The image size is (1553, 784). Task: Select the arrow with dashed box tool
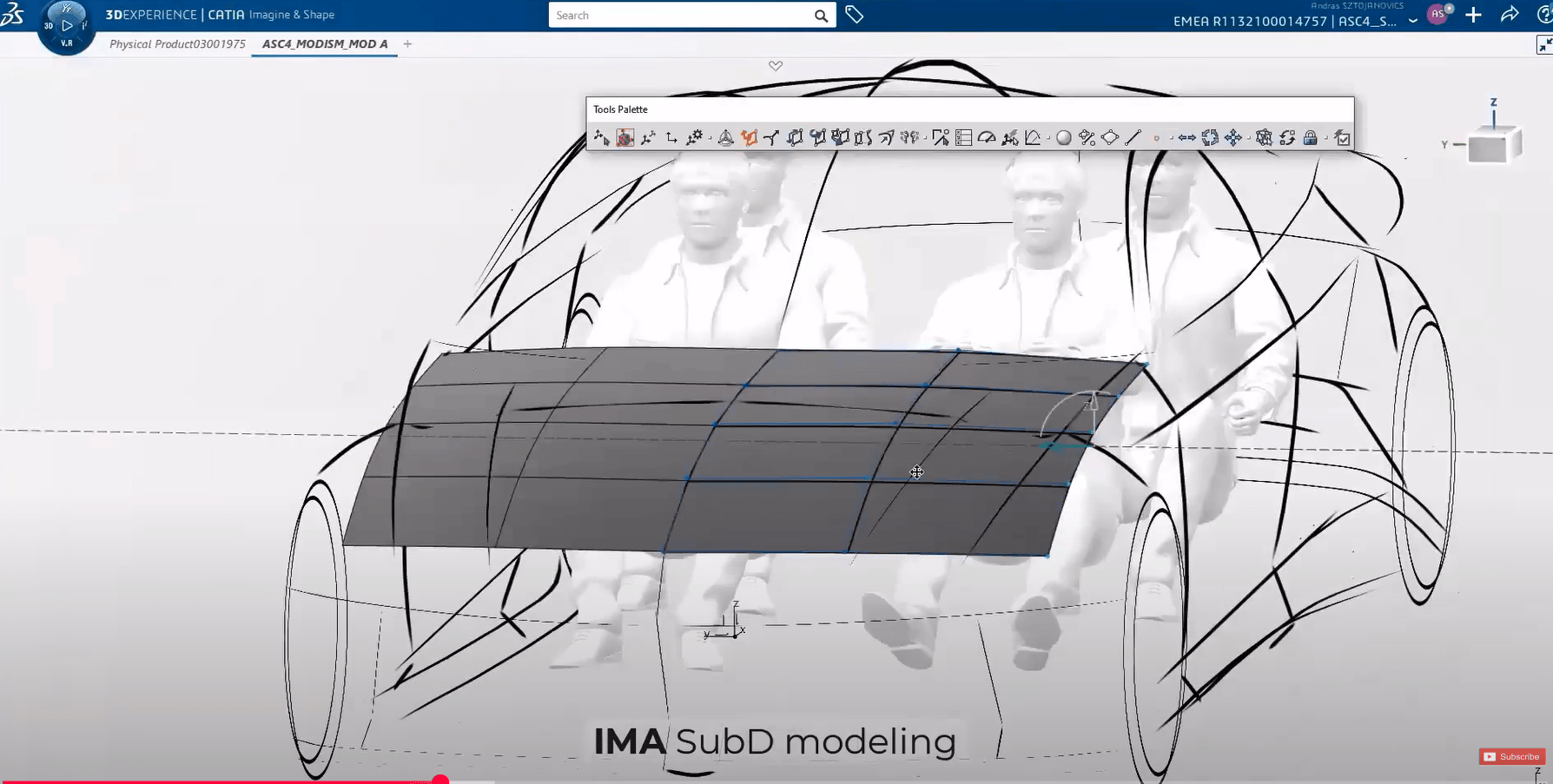941,137
